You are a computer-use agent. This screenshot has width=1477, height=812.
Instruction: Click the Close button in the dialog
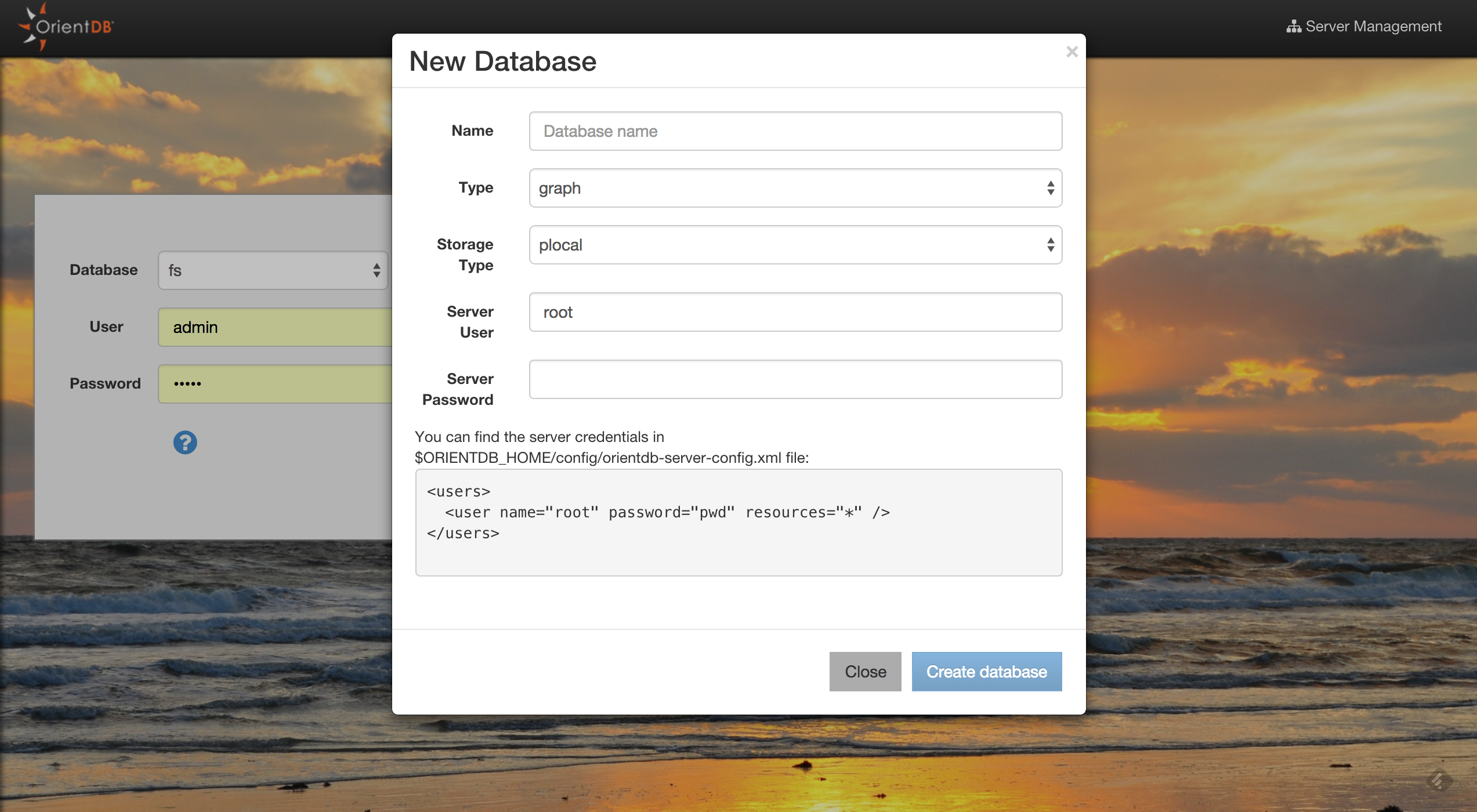click(865, 671)
